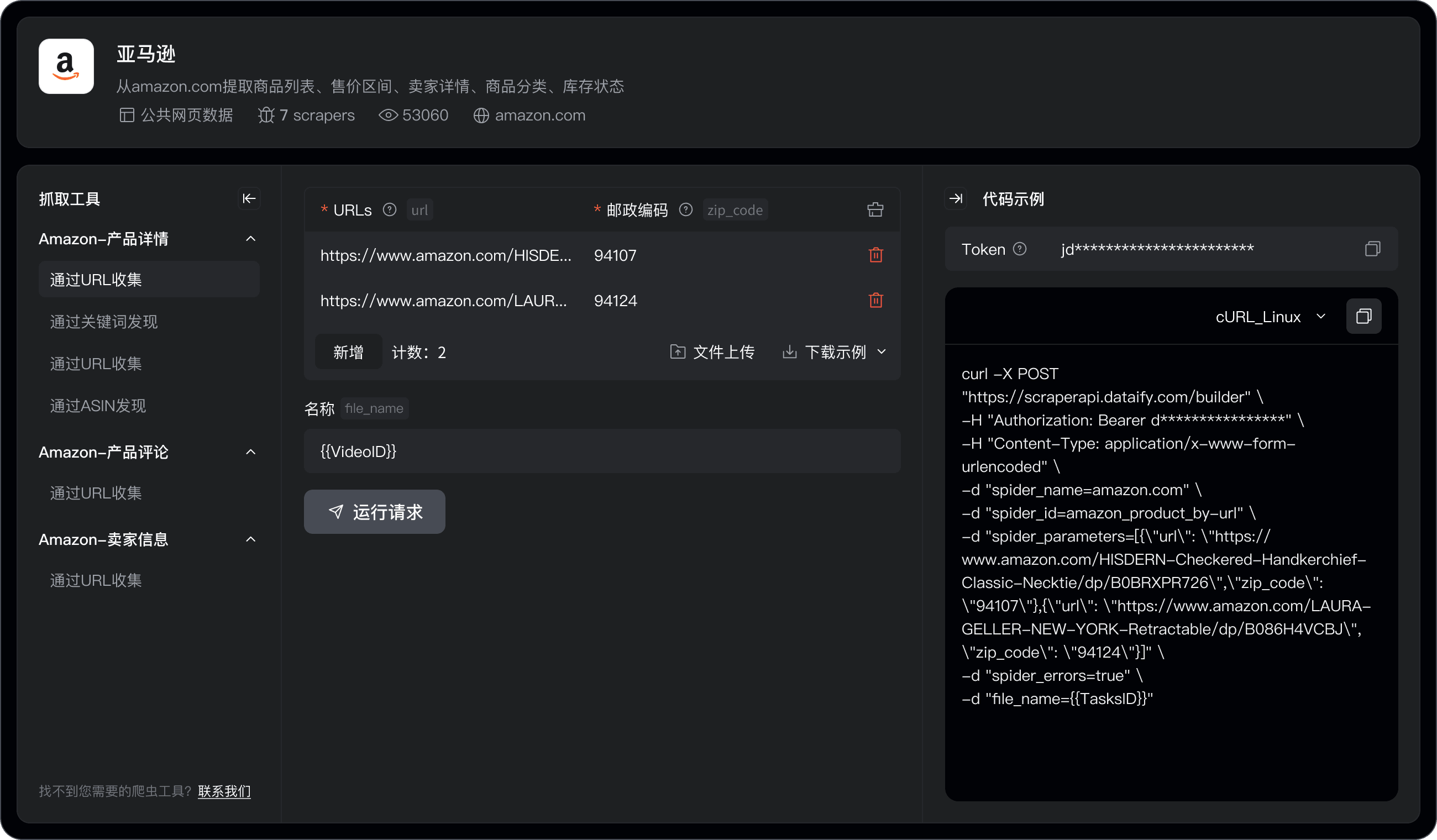Click 运行请求 to run the request
The image size is (1437, 840).
pos(375,512)
